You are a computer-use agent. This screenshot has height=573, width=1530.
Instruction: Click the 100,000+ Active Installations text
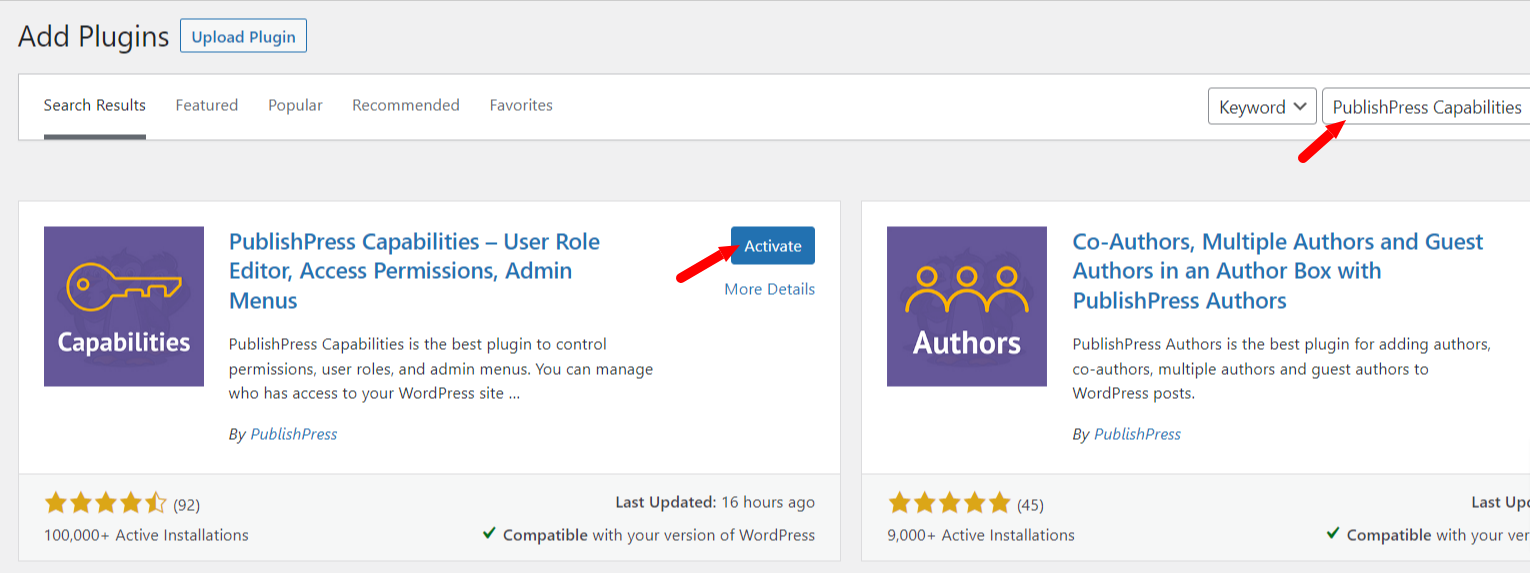click(146, 535)
